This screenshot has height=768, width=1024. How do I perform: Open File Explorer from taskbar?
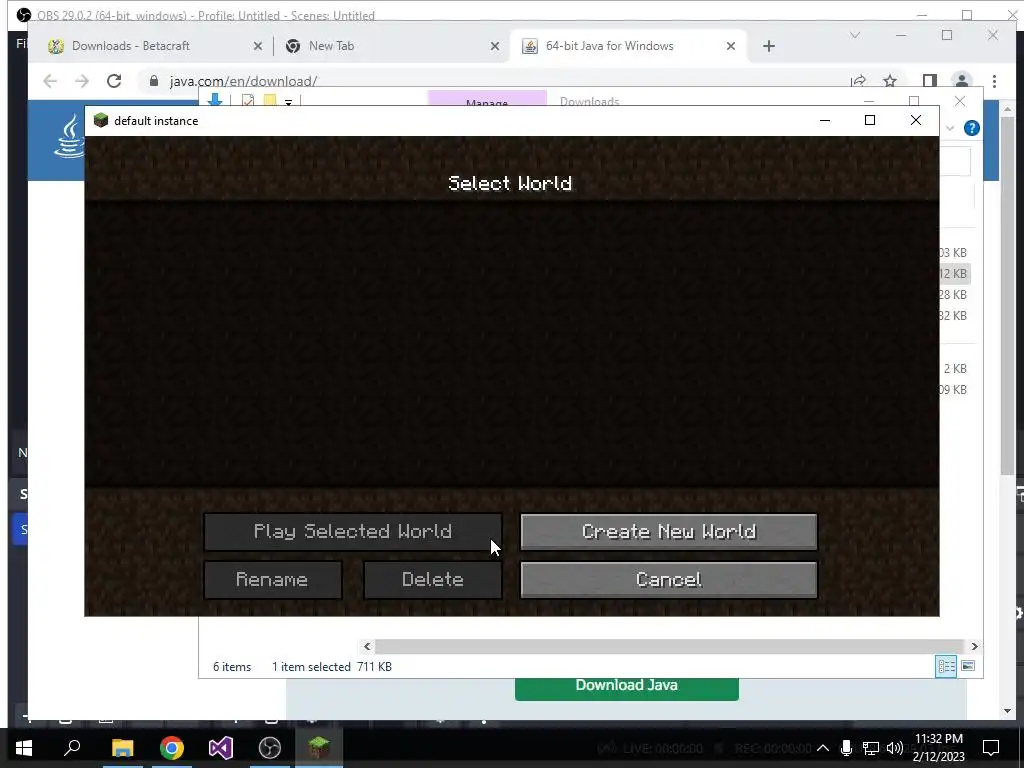(x=122, y=748)
